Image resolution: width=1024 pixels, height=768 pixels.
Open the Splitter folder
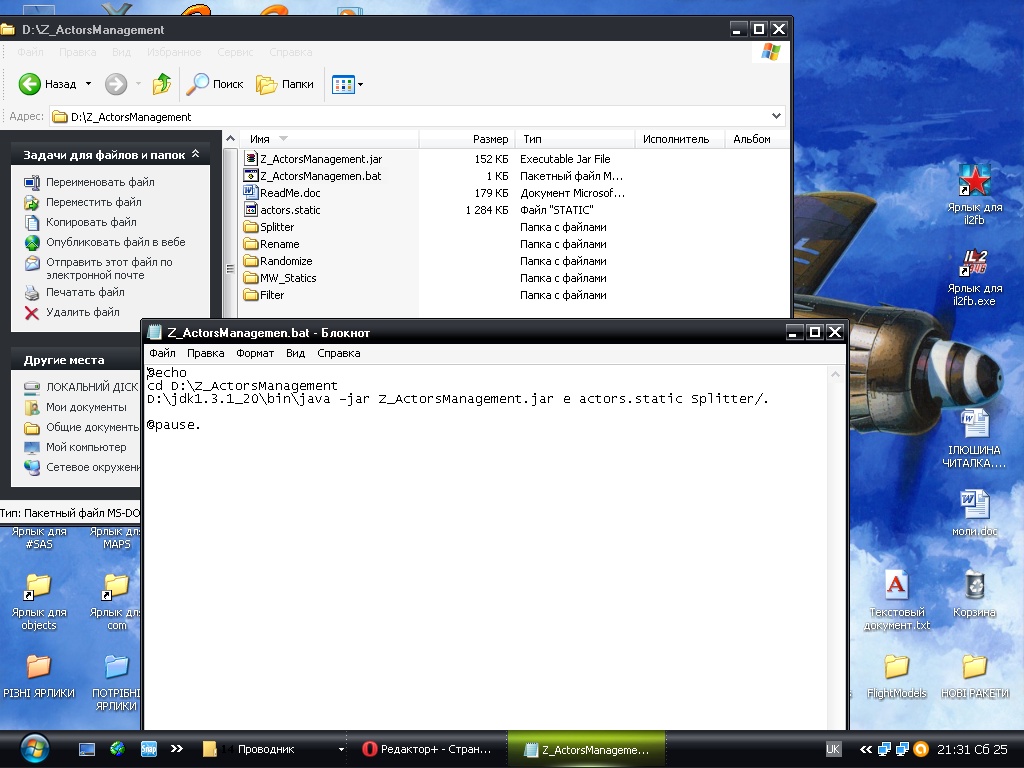(x=276, y=227)
